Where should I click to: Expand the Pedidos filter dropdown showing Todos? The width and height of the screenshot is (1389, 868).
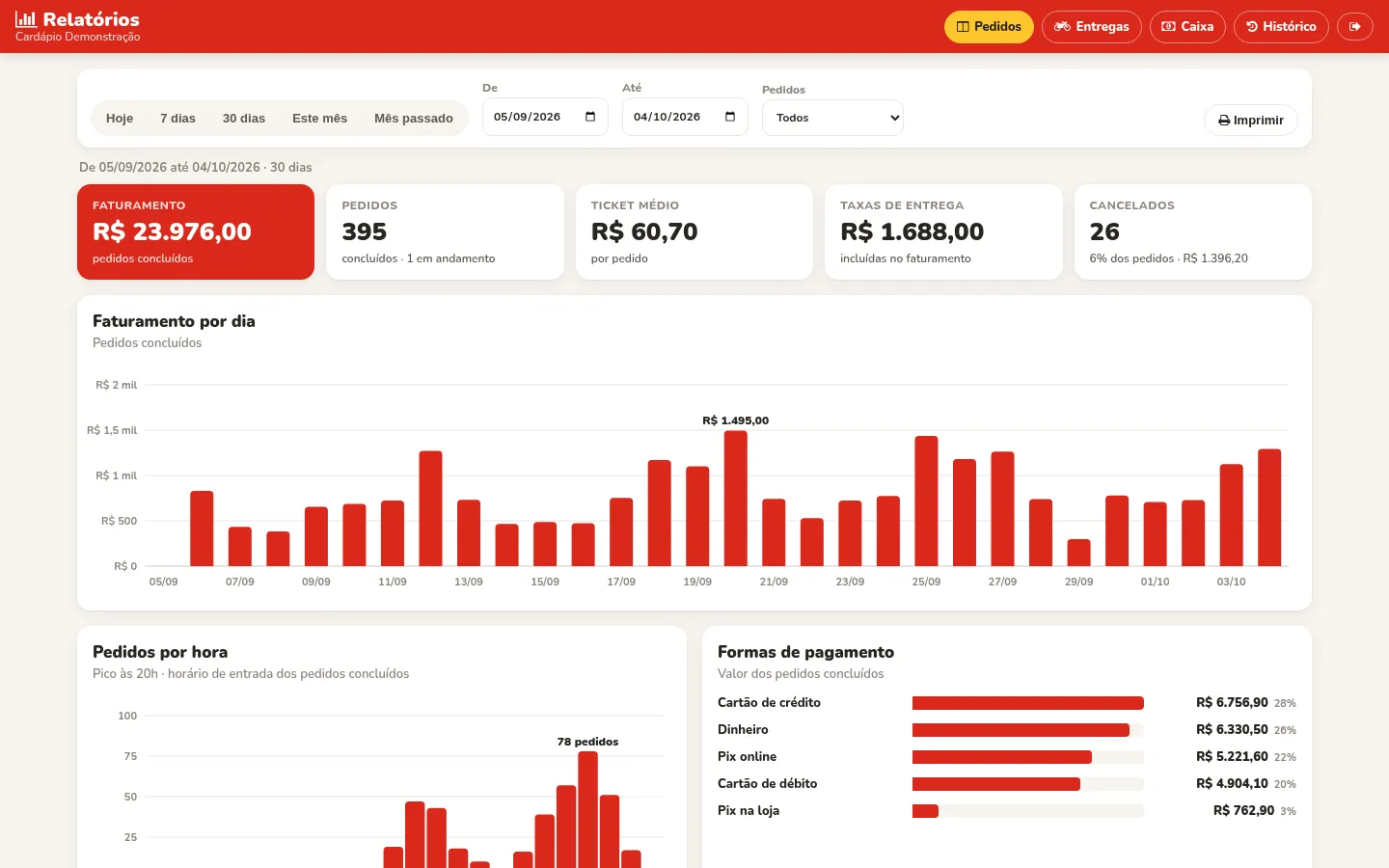(x=832, y=118)
